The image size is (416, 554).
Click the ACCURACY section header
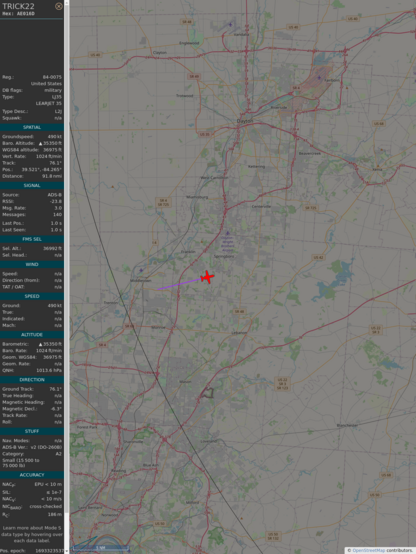point(32,475)
